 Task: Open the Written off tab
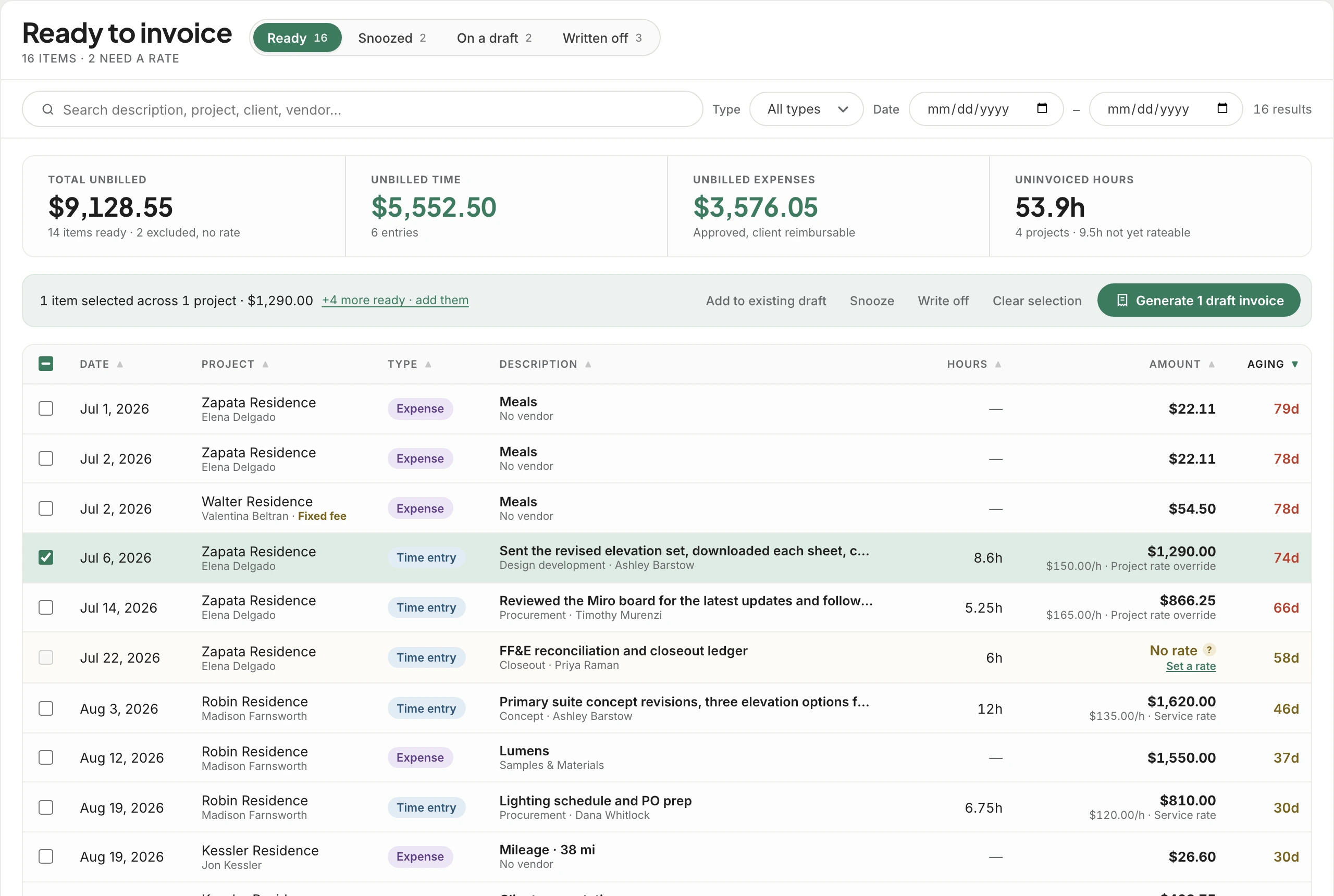click(x=602, y=38)
